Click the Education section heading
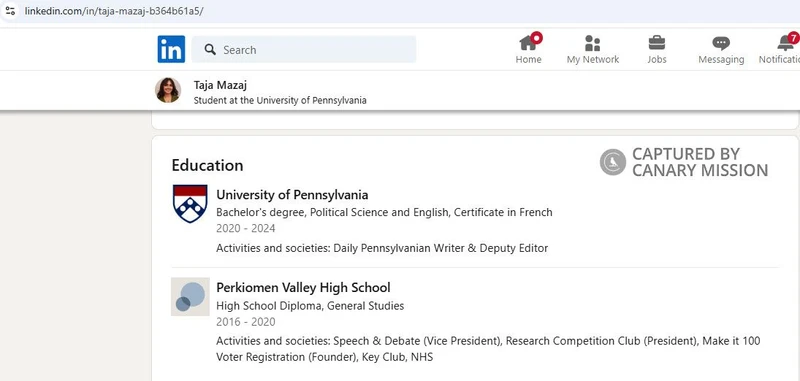Screen dimensions: 800x381 click(x=207, y=165)
